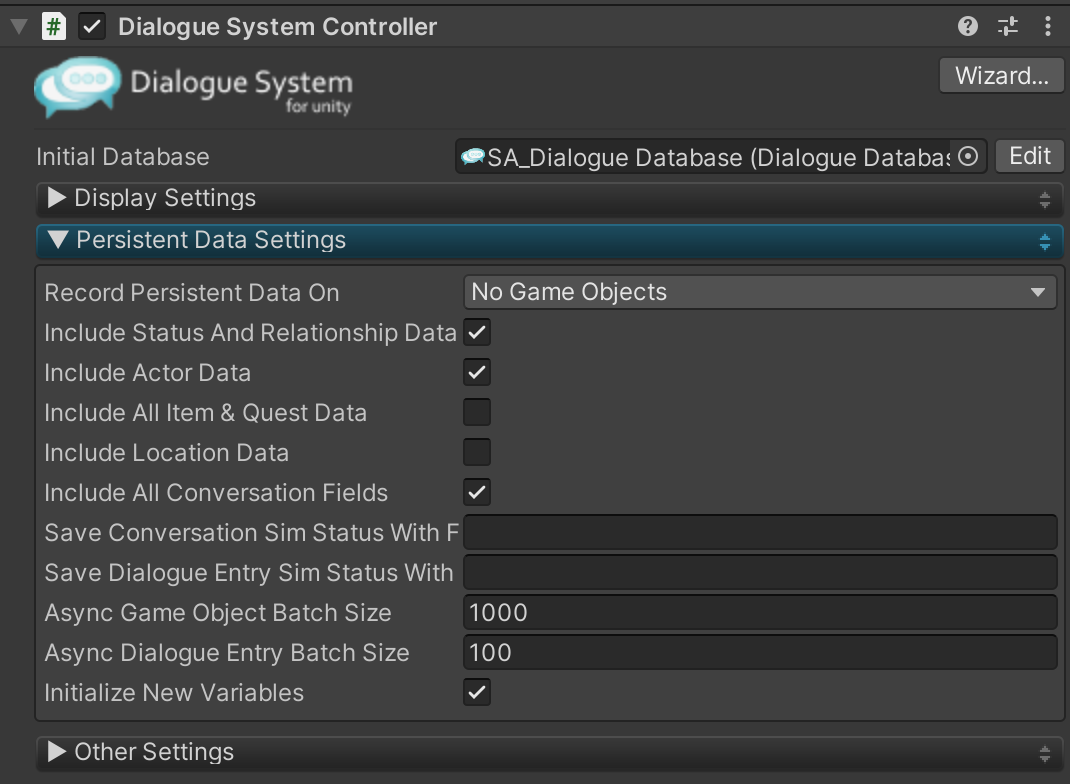This screenshot has height=784, width=1070.
Task: Collapse the Persistent Data Settings foldout
Action: [59, 239]
